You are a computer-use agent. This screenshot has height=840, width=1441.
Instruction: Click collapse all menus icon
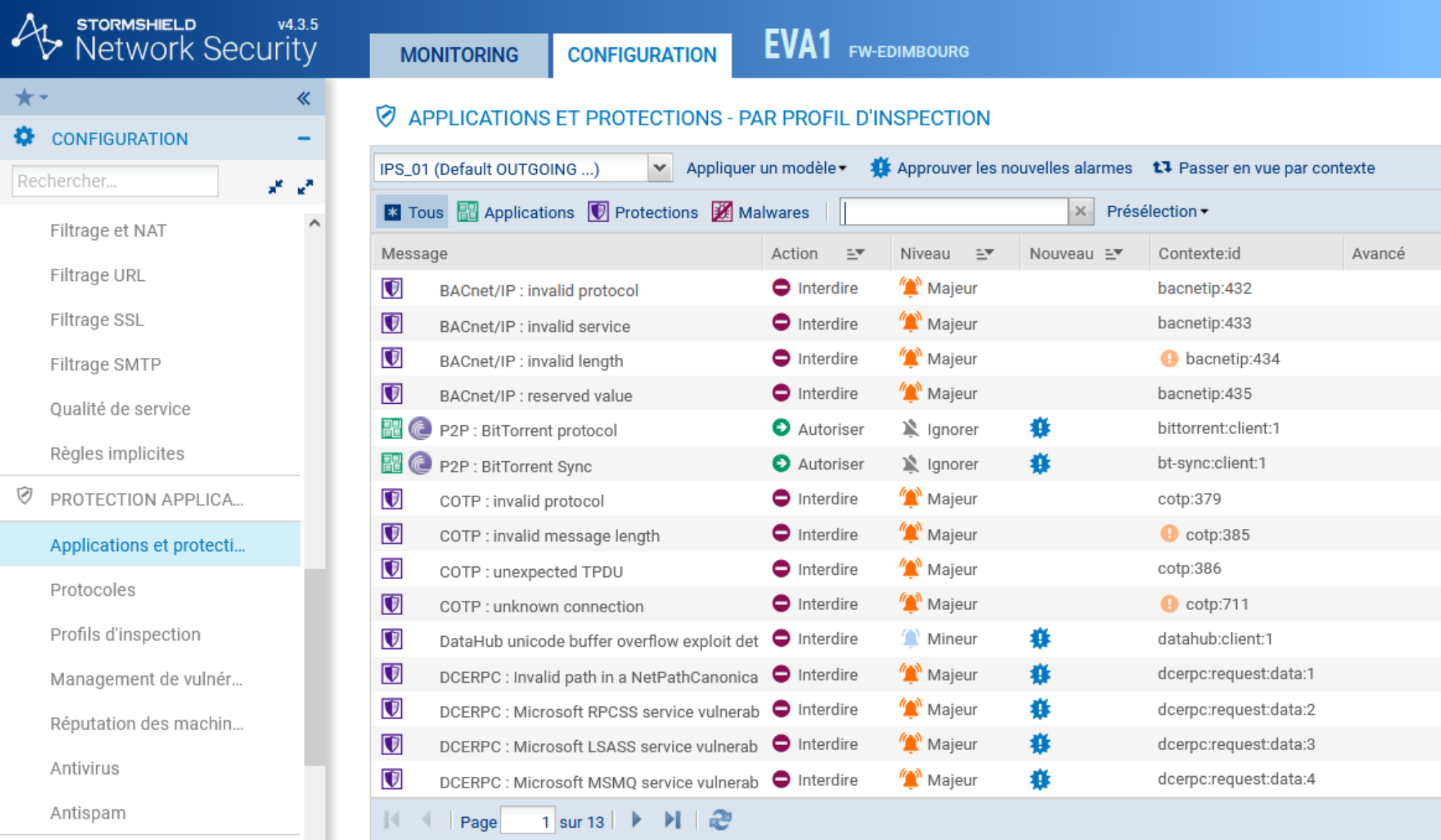(x=275, y=187)
